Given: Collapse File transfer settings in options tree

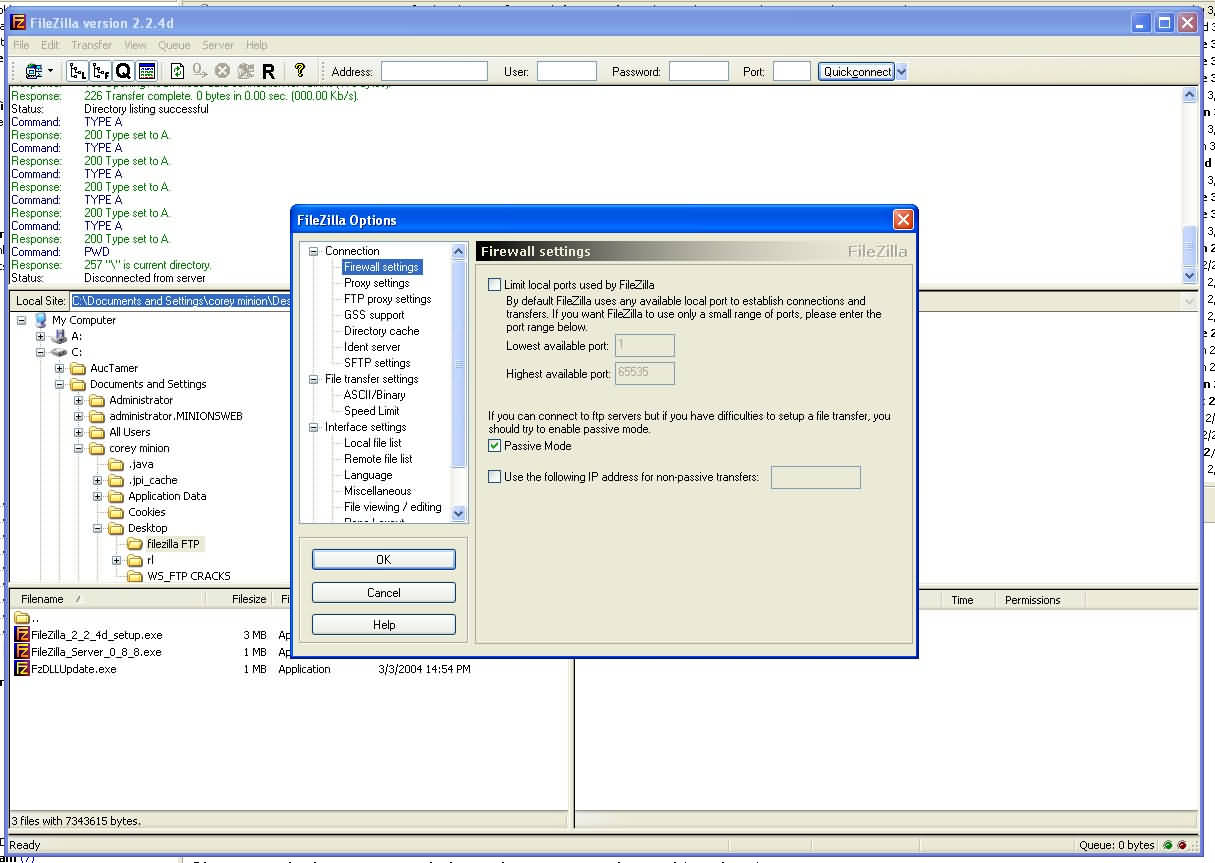Looking at the screenshot, I should 314,379.
